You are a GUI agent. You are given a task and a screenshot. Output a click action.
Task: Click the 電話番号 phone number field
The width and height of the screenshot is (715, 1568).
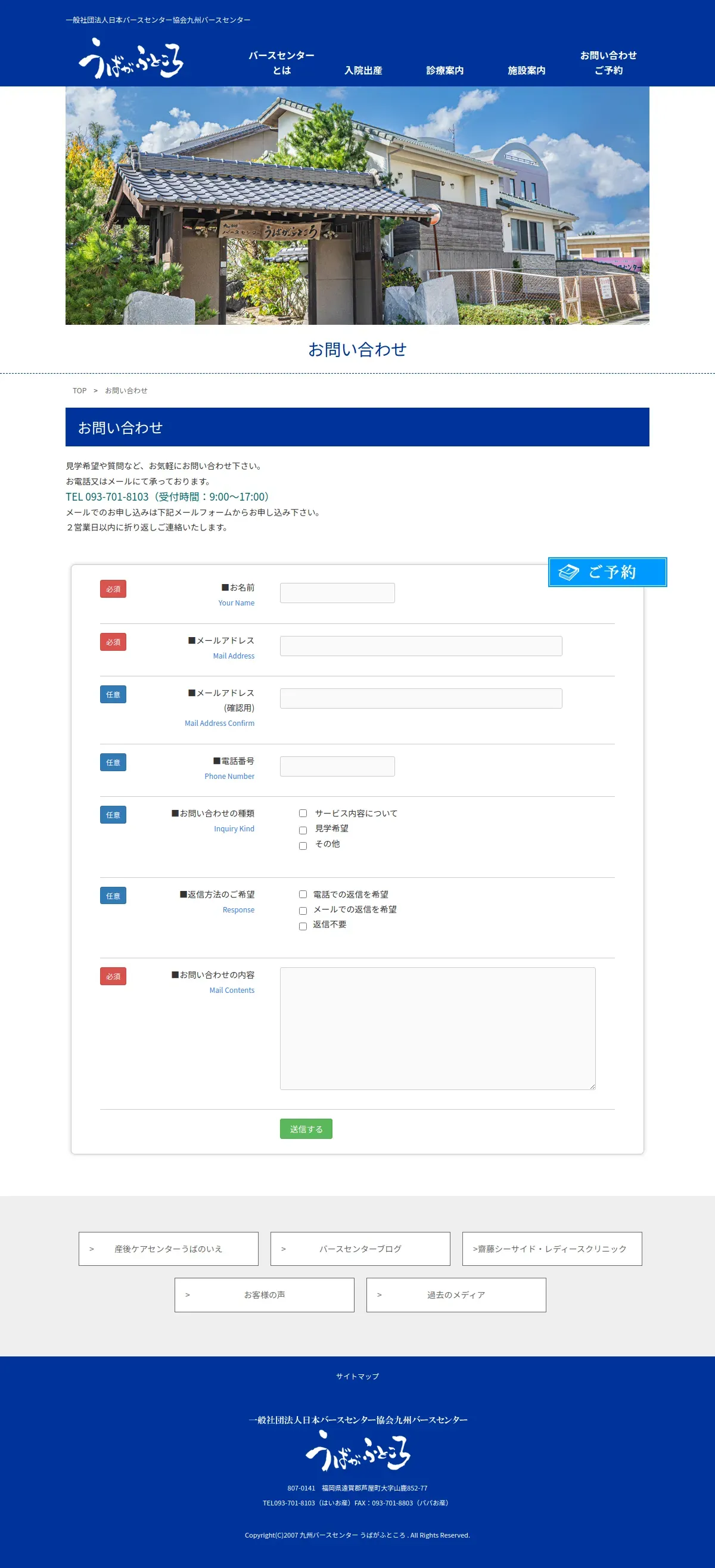[x=337, y=766]
